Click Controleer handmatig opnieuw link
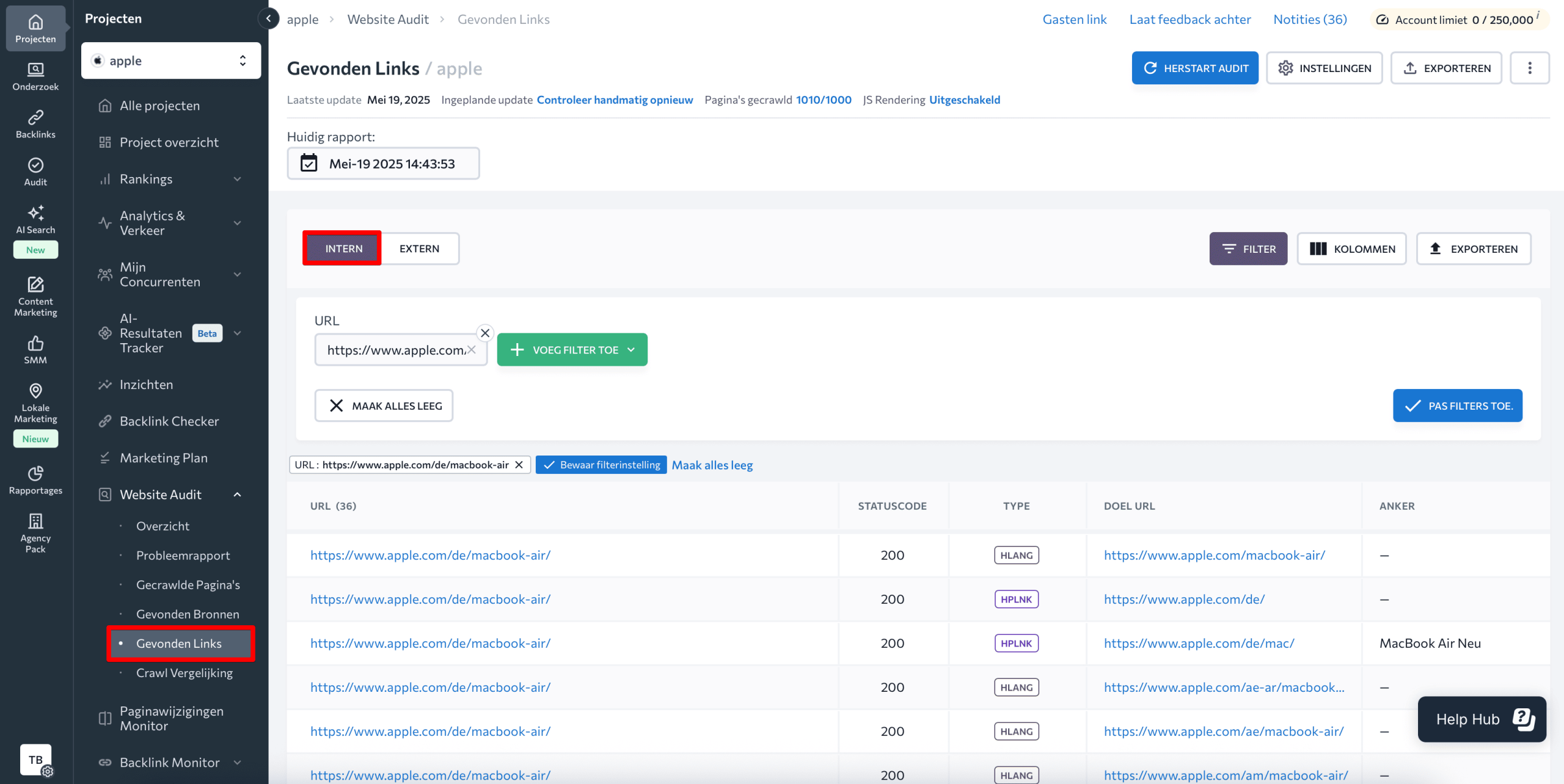Screen dimensions: 1564x784 615,100
